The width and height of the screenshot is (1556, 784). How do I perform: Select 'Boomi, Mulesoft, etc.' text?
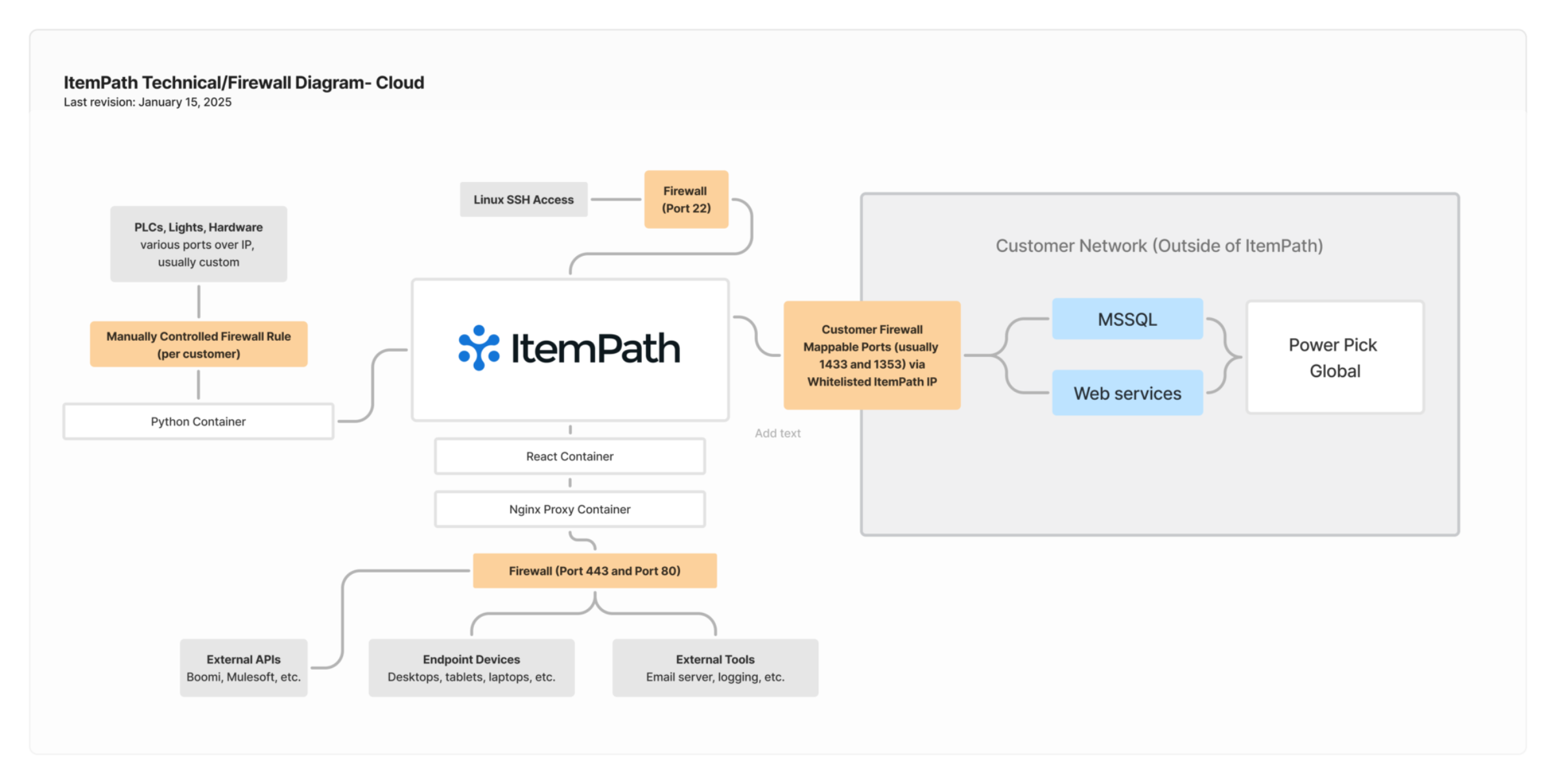[244, 677]
